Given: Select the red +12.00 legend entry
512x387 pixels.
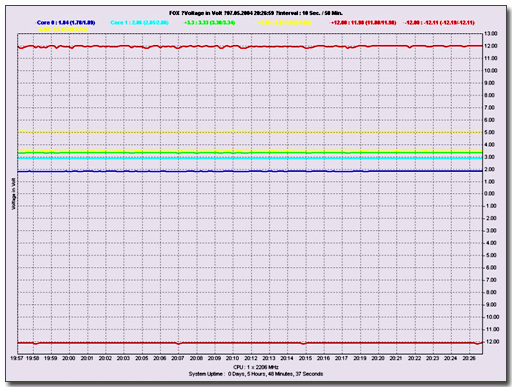Looking at the screenshot, I should (x=364, y=23).
